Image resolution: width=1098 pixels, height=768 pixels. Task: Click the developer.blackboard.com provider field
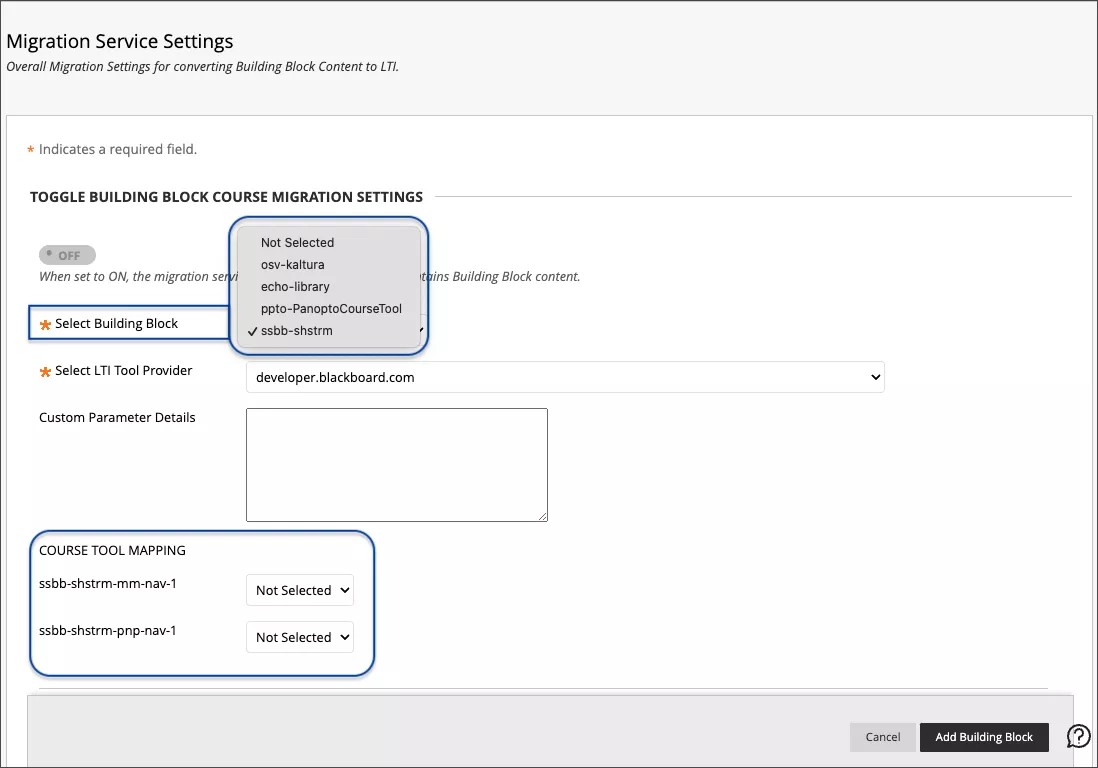tap(564, 377)
